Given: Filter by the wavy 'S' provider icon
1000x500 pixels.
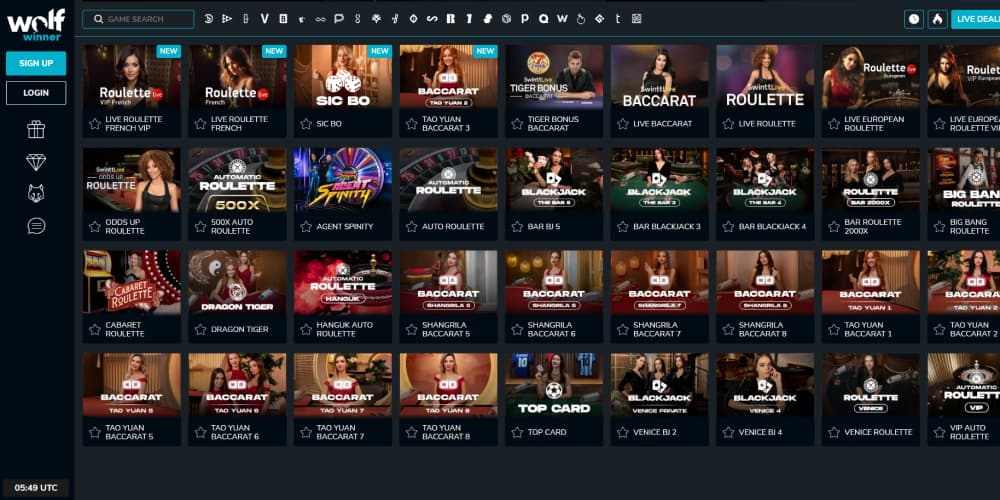Looking at the screenshot, I should [x=432, y=19].
